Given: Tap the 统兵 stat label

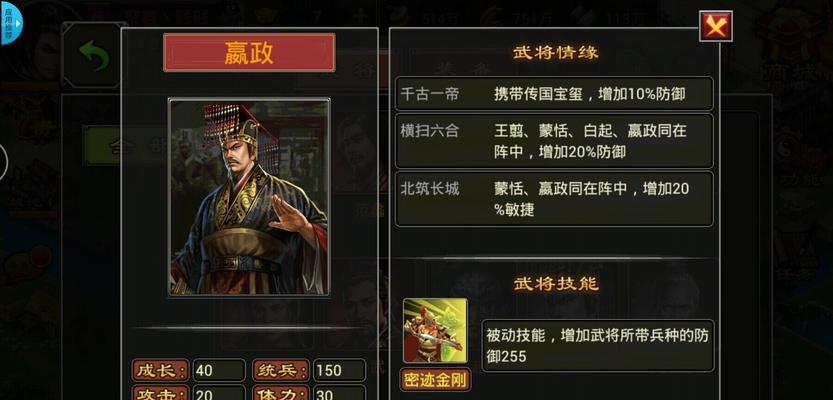Looking at the screenshot, I should point(281,370).
